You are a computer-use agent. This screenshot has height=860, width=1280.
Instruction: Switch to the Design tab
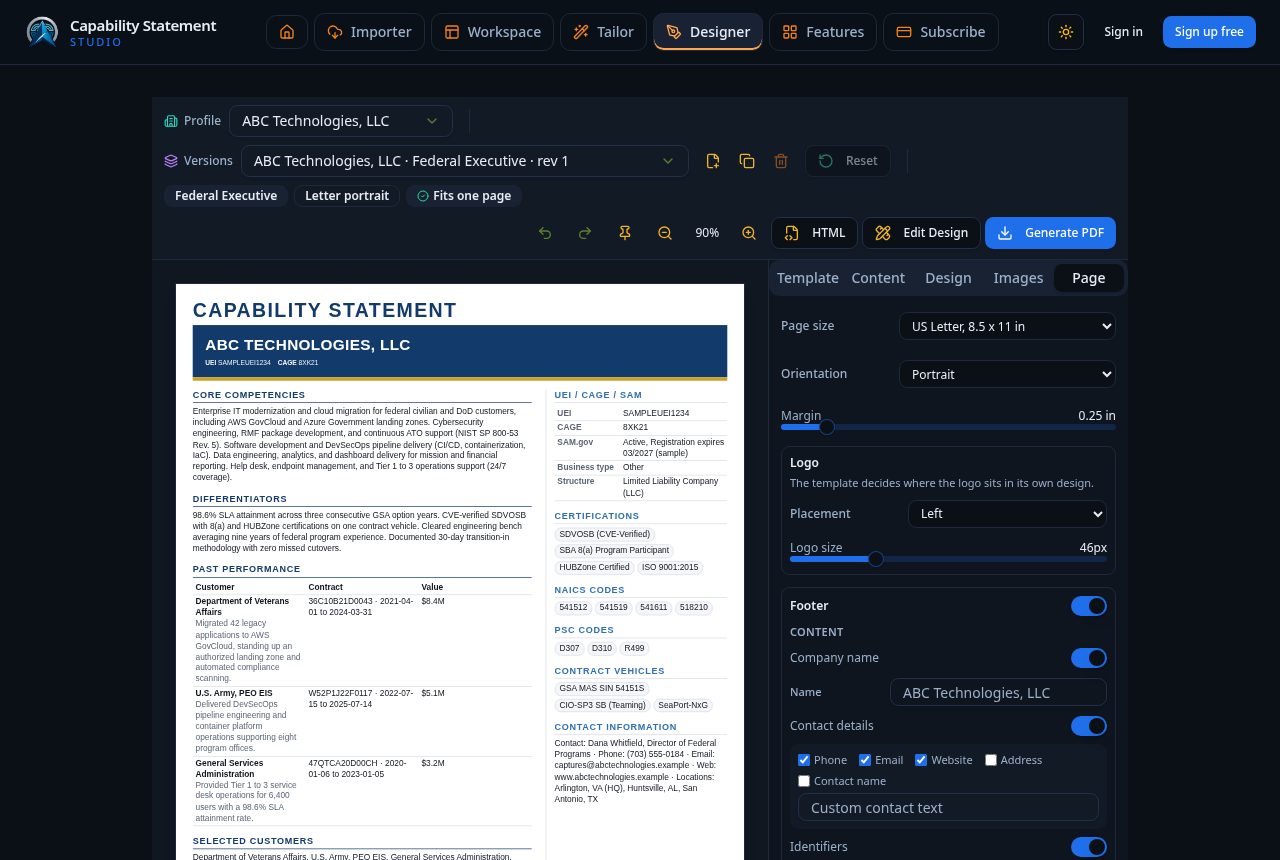click(x=948, y=278)
